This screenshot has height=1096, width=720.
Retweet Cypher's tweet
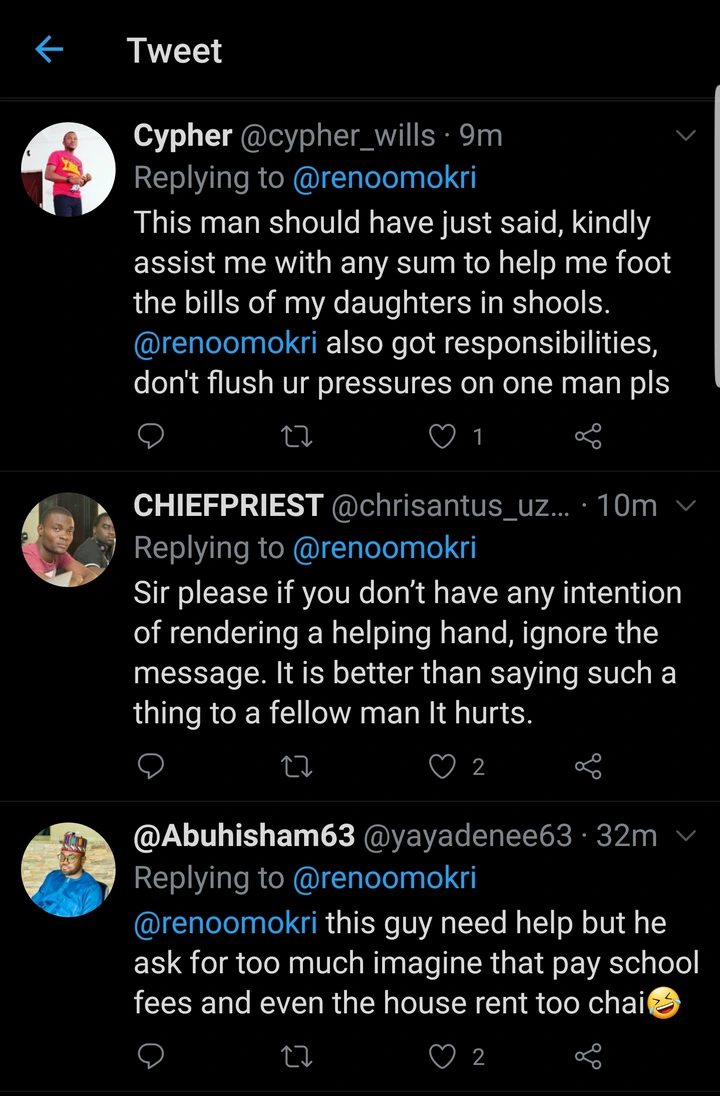[x=296, y=436]
